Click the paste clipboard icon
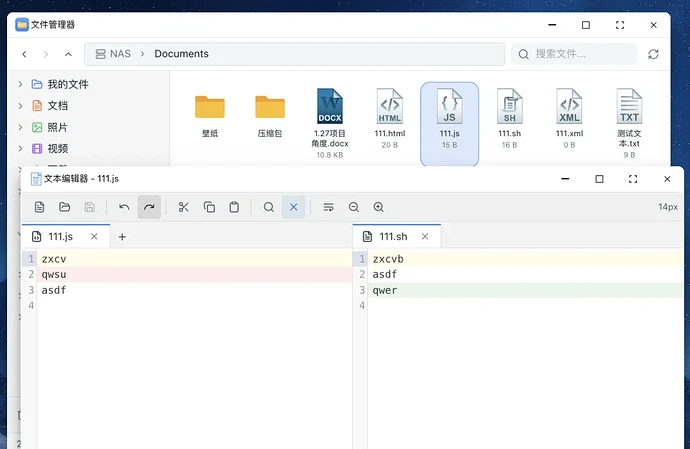 pyautogui.click(x=234, y=207)
